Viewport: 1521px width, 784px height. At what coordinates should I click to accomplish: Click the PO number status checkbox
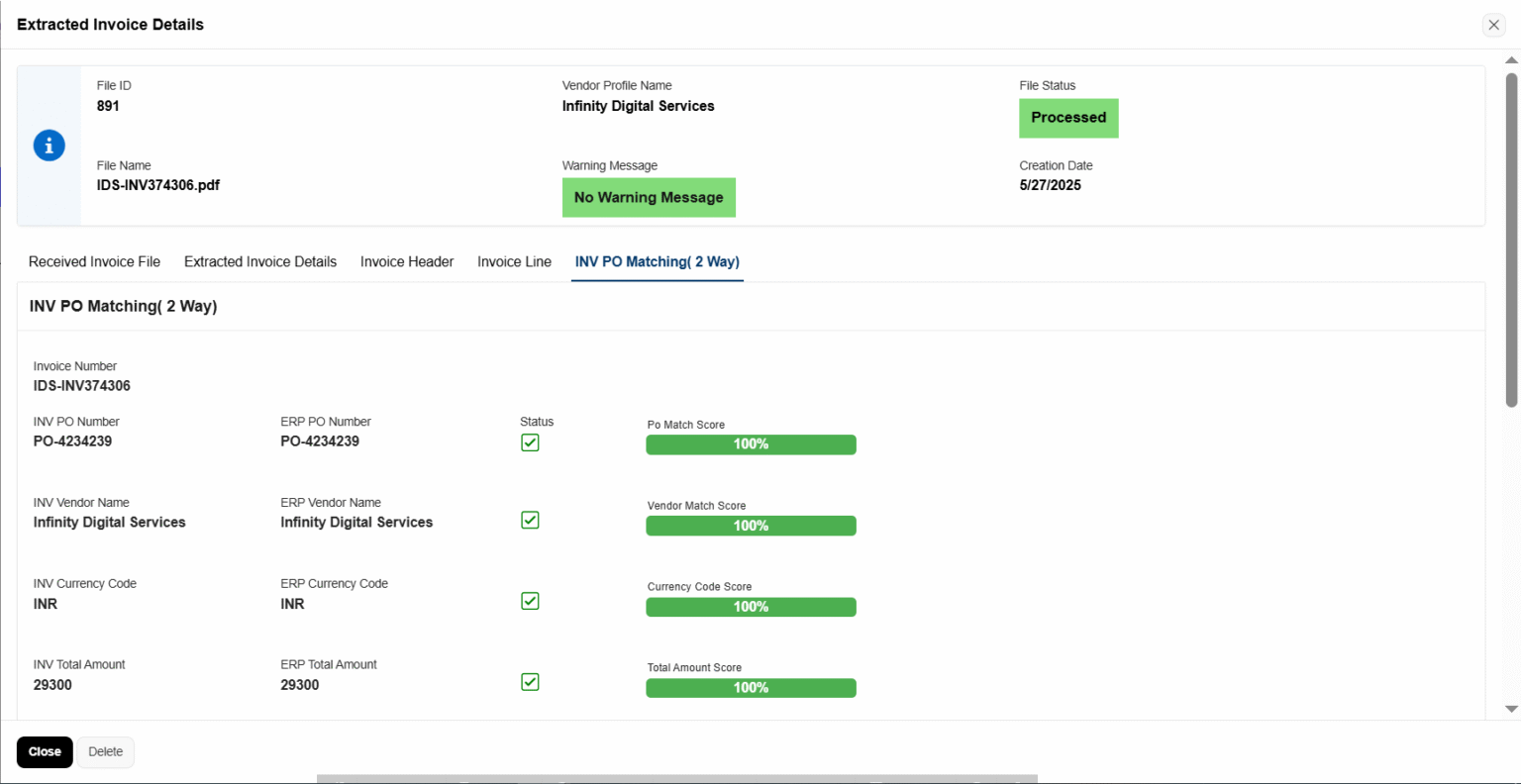(x=530, y=442)
